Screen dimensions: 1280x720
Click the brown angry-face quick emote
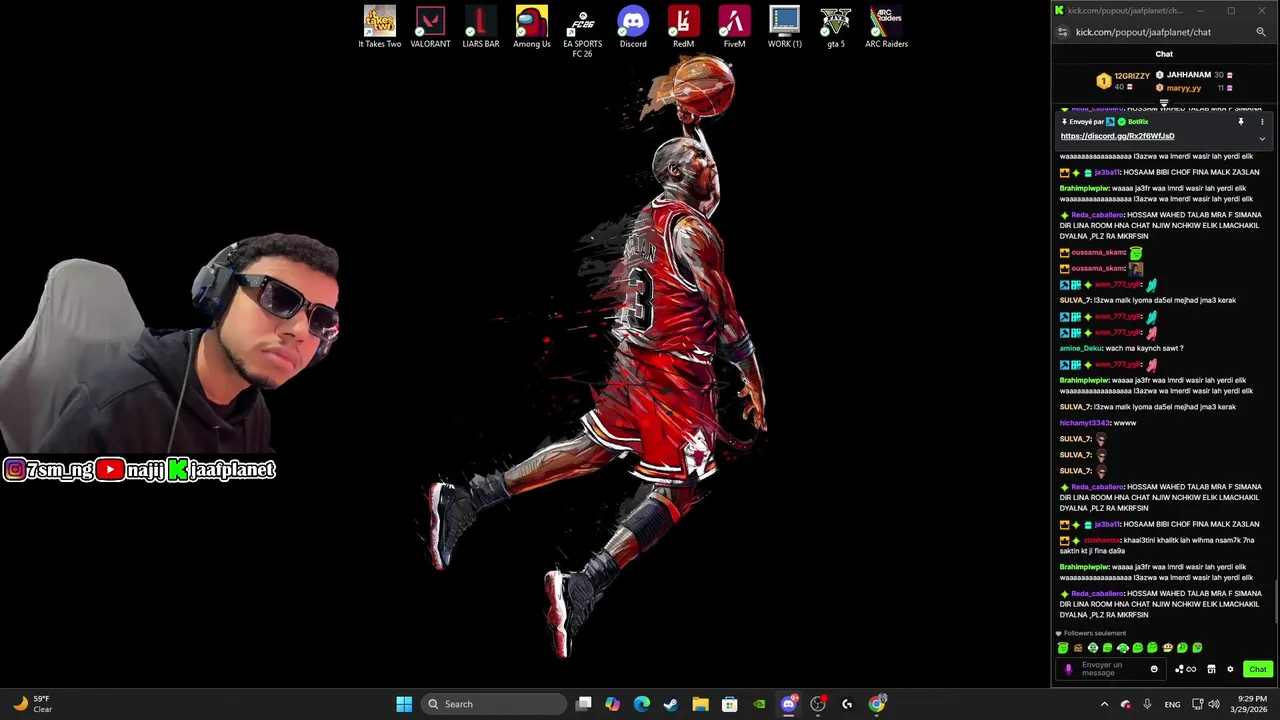pyautogui.click(x=1078, y=648)
